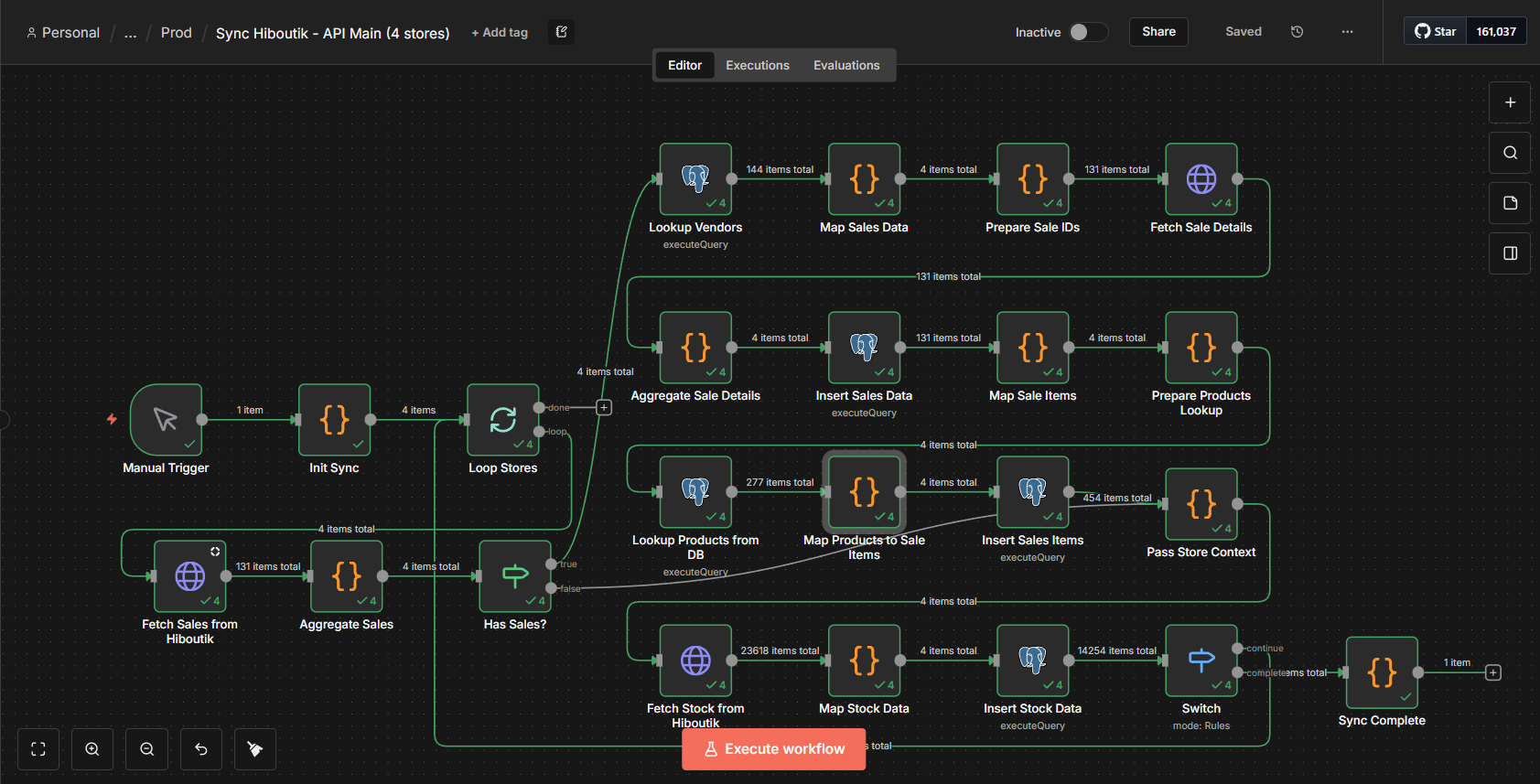Click the '144 items total' connection label
The width and height of the screenshot is (1540, 784).
point(780,169)
